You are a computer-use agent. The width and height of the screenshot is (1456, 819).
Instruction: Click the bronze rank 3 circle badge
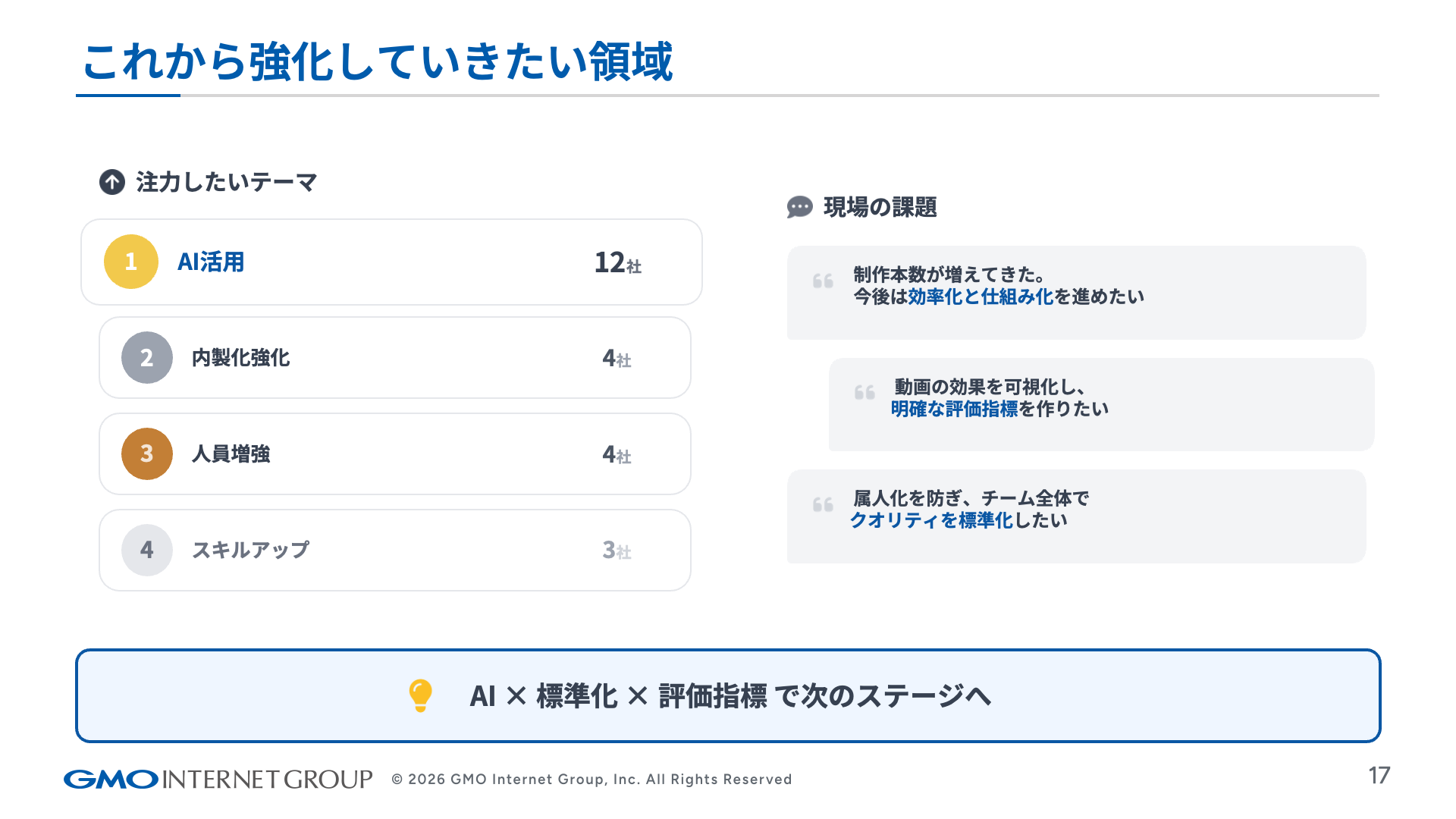tap(147, 453)
